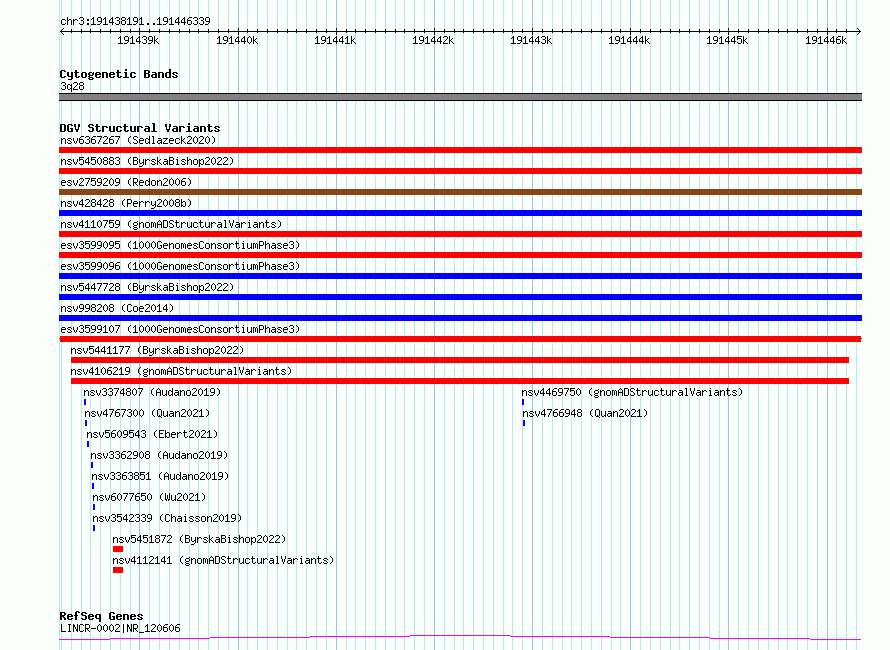The image size is (890, 650).
Task: Click the small red bar under nsv5451872
Action: [118, 549]
